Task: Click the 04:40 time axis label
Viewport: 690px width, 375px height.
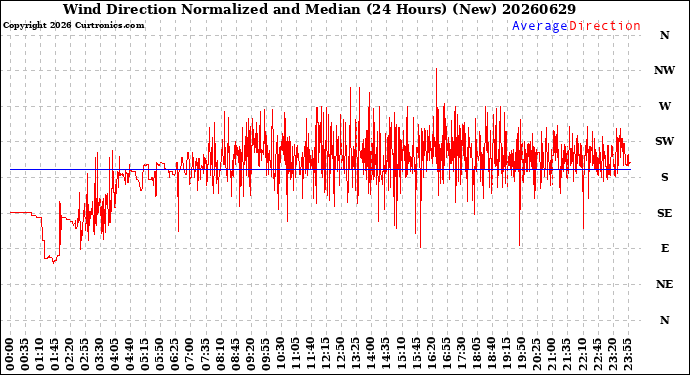Action: pyautogui.click(x=130, y=354)
